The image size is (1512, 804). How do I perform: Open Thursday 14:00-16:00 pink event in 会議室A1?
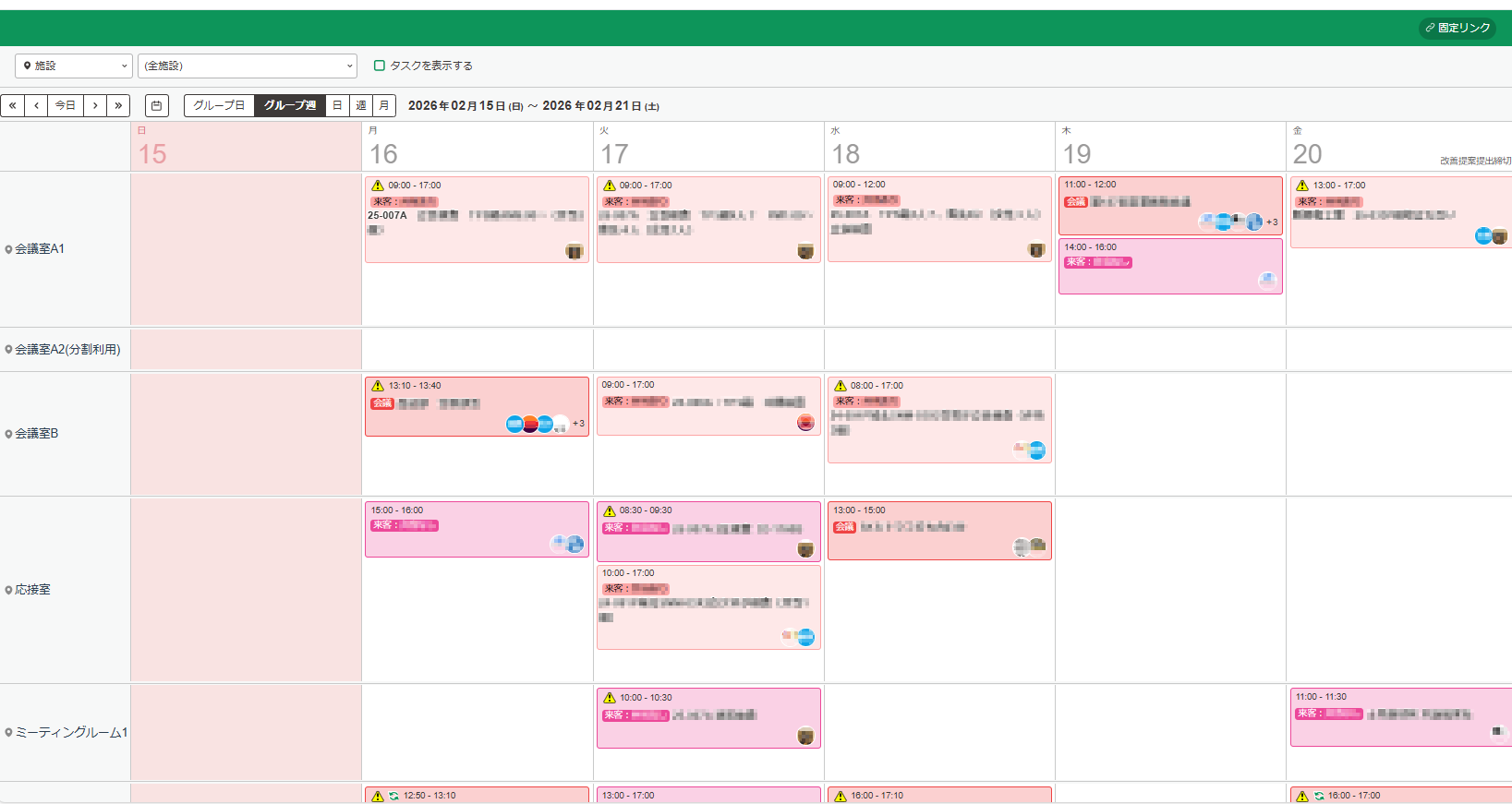pos(1169,272)
